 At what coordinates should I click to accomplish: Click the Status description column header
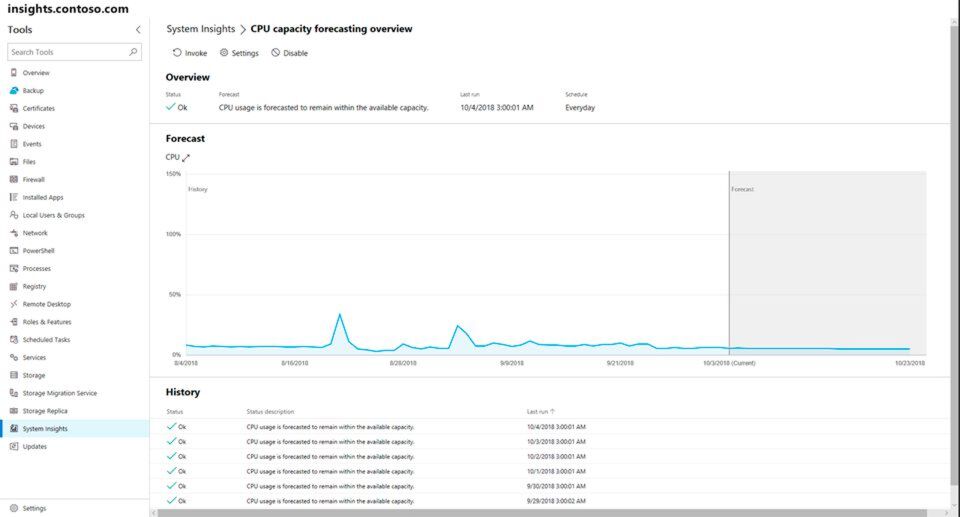[x=270, y=412]
